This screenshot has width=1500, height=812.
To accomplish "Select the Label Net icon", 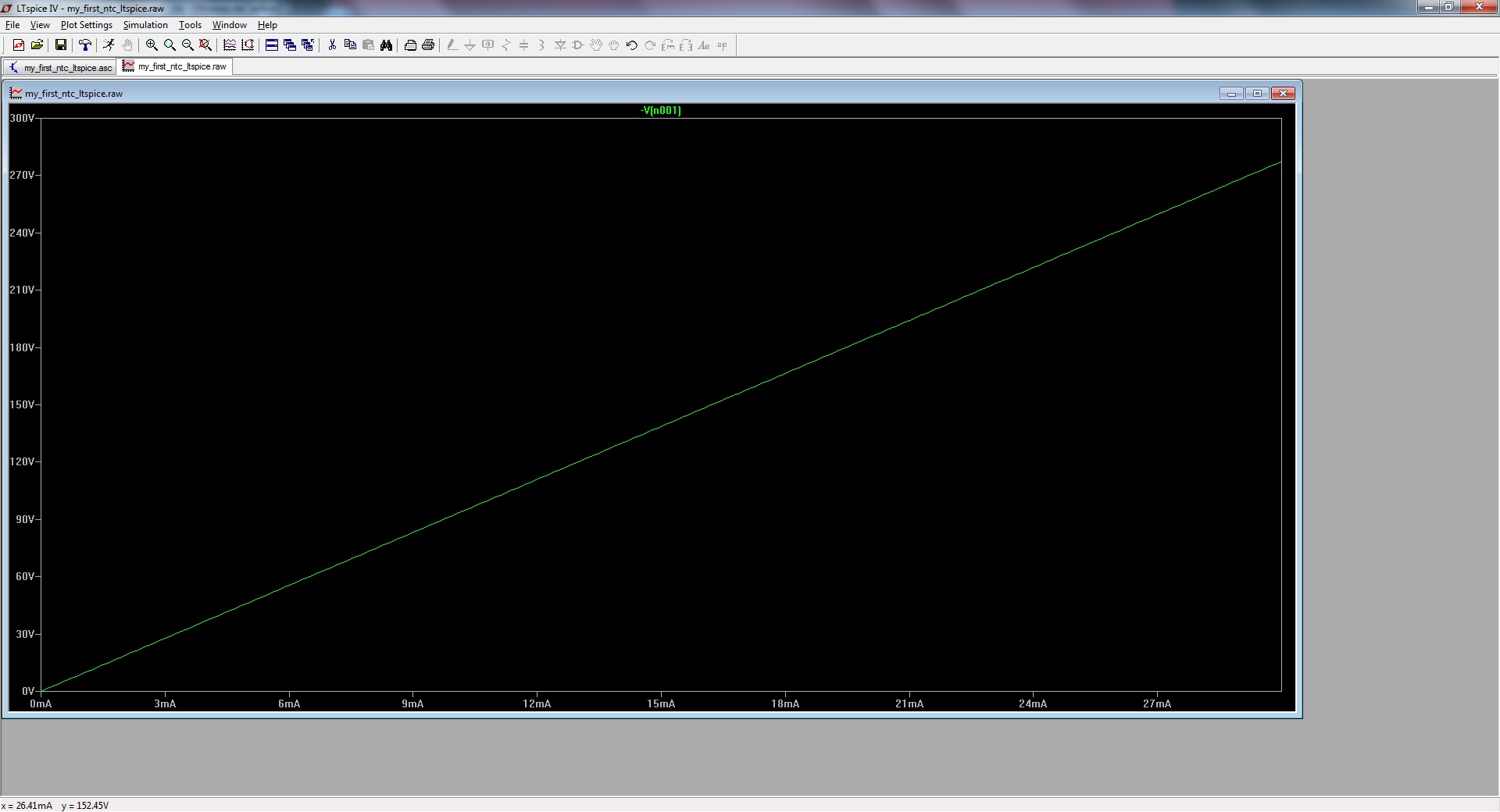I will (488, 45).
